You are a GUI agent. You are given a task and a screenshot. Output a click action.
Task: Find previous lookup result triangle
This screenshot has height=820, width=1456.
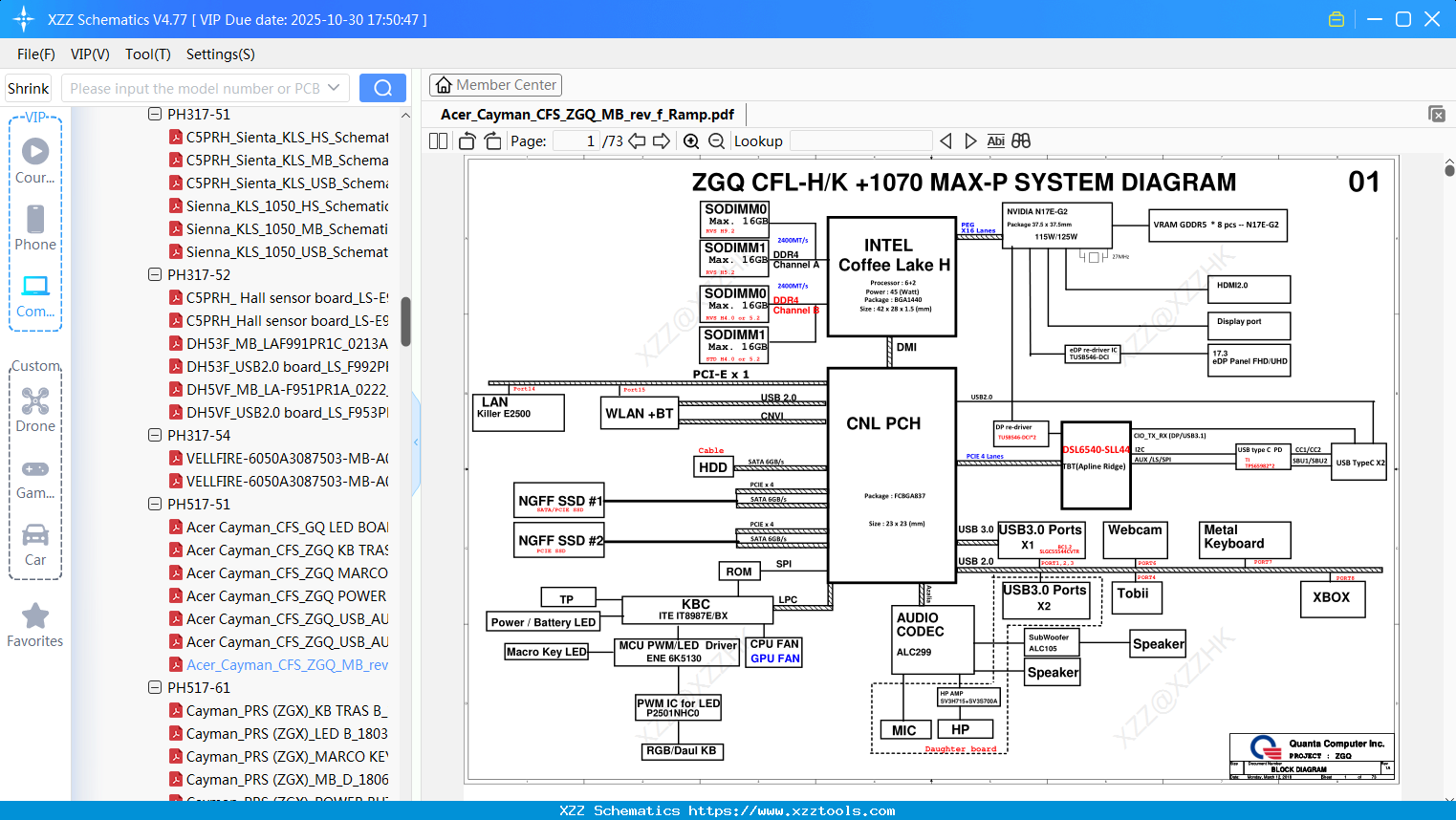point(945,140)
